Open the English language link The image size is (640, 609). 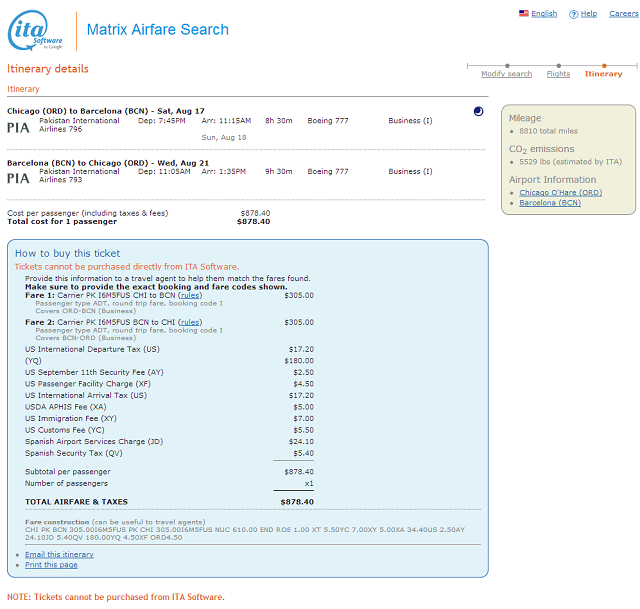pyautogui.click(x=544, y=13)
